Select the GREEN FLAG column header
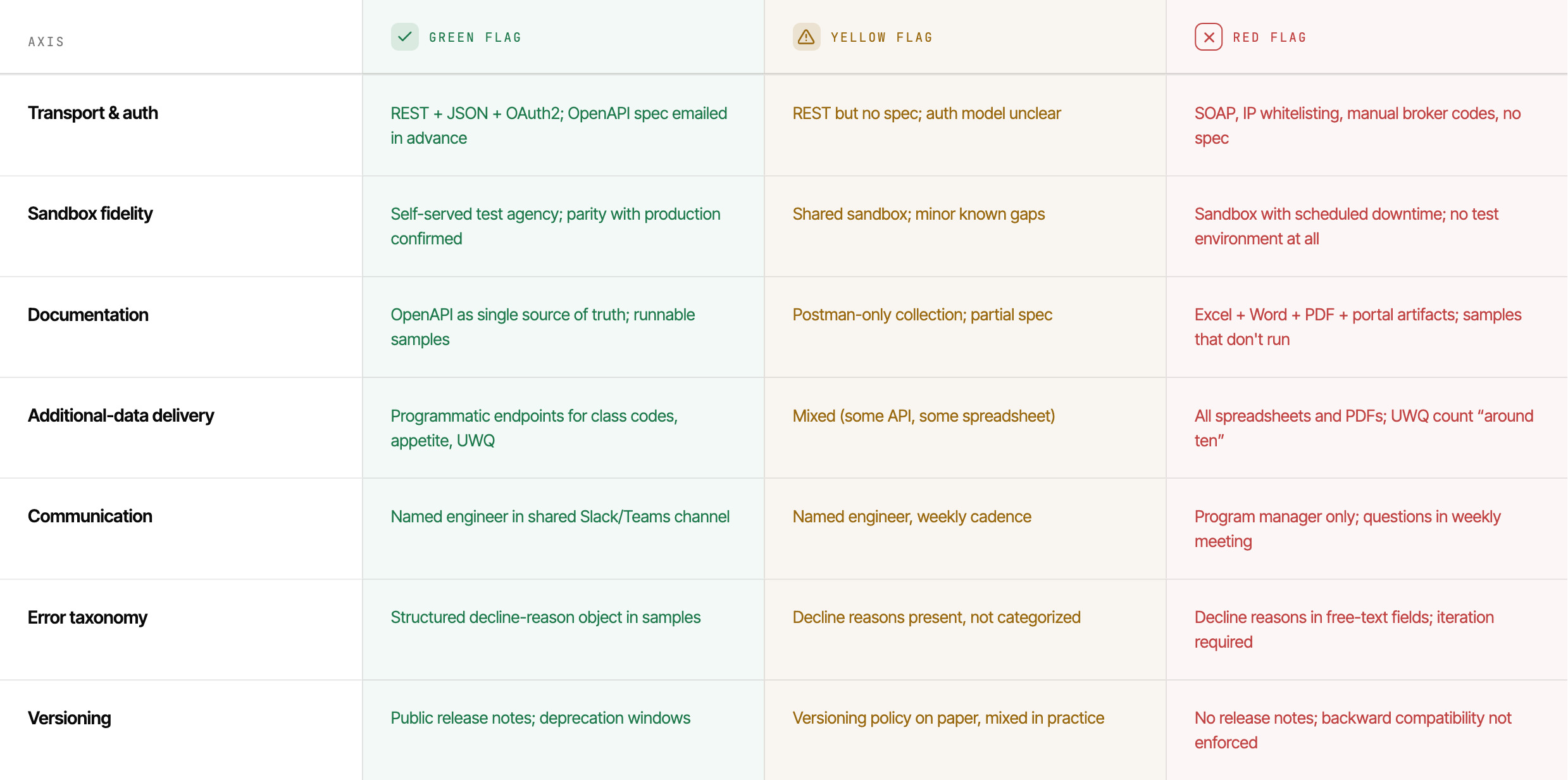This screenshot has height=780, width=1568. 475,37
